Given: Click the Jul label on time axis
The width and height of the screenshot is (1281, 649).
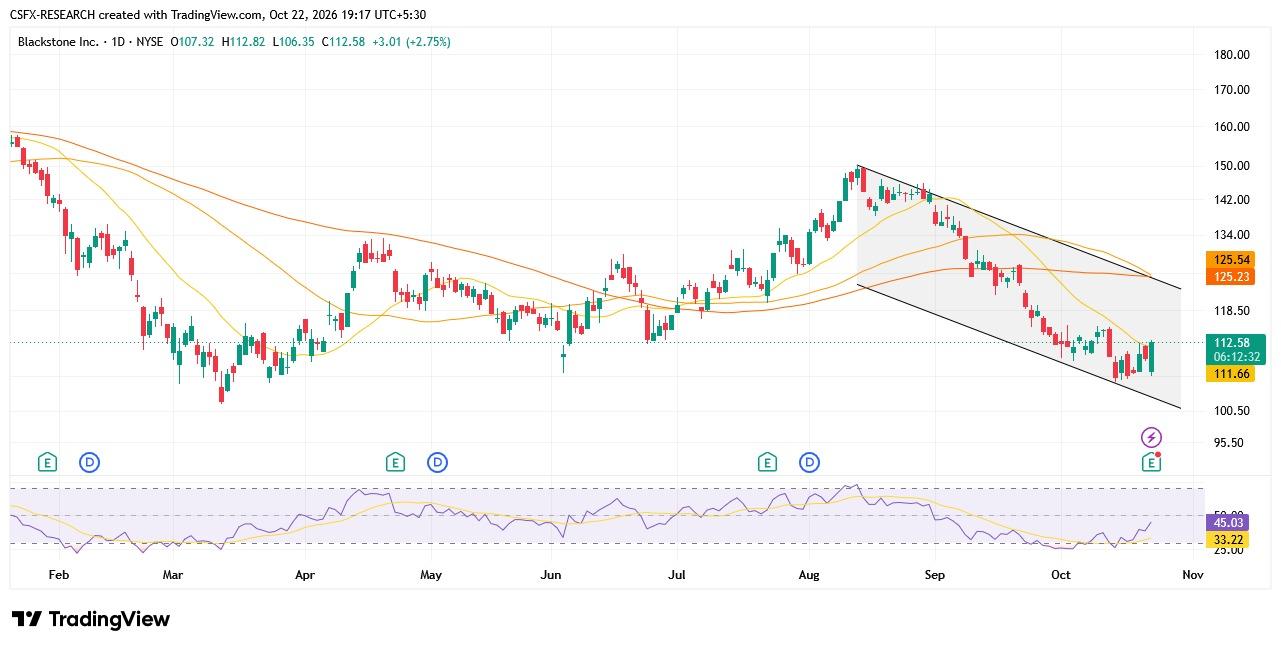Looking at the screenshot, I should [x=676, y=575].
